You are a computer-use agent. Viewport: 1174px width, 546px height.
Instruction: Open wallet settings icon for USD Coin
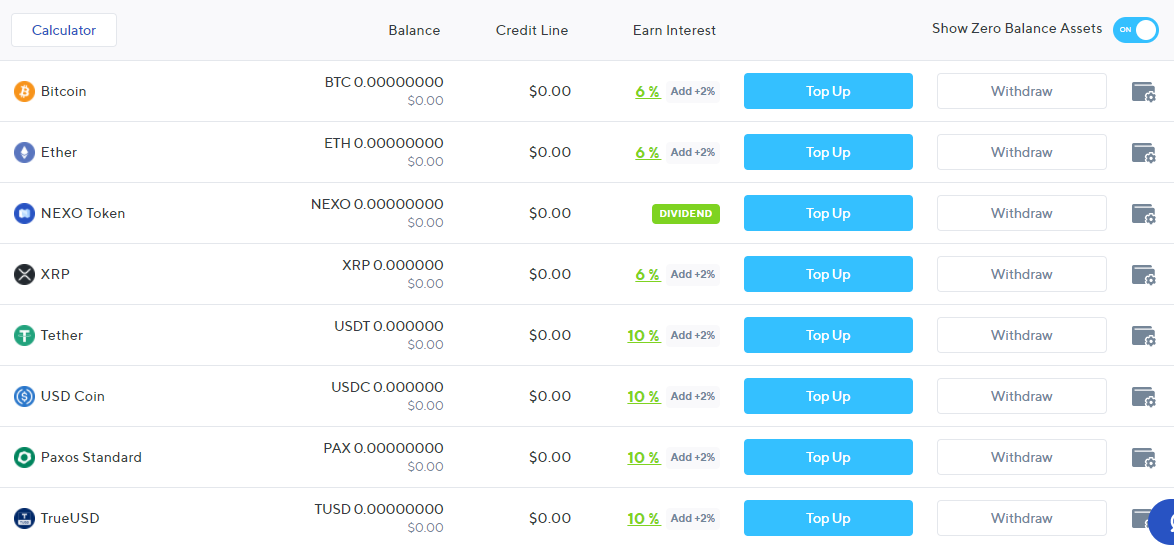pyautogui.click(x=1143, y=396)
